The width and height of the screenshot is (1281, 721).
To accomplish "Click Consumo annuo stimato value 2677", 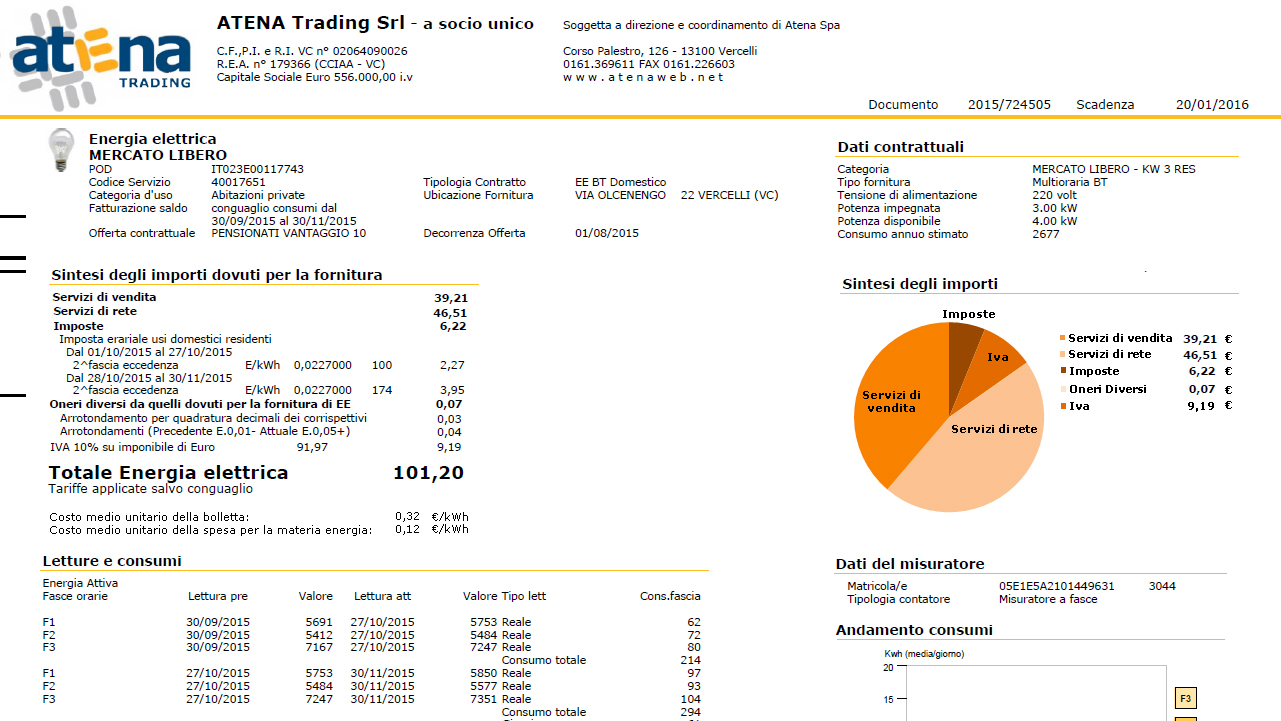I will coord(1046,234).
